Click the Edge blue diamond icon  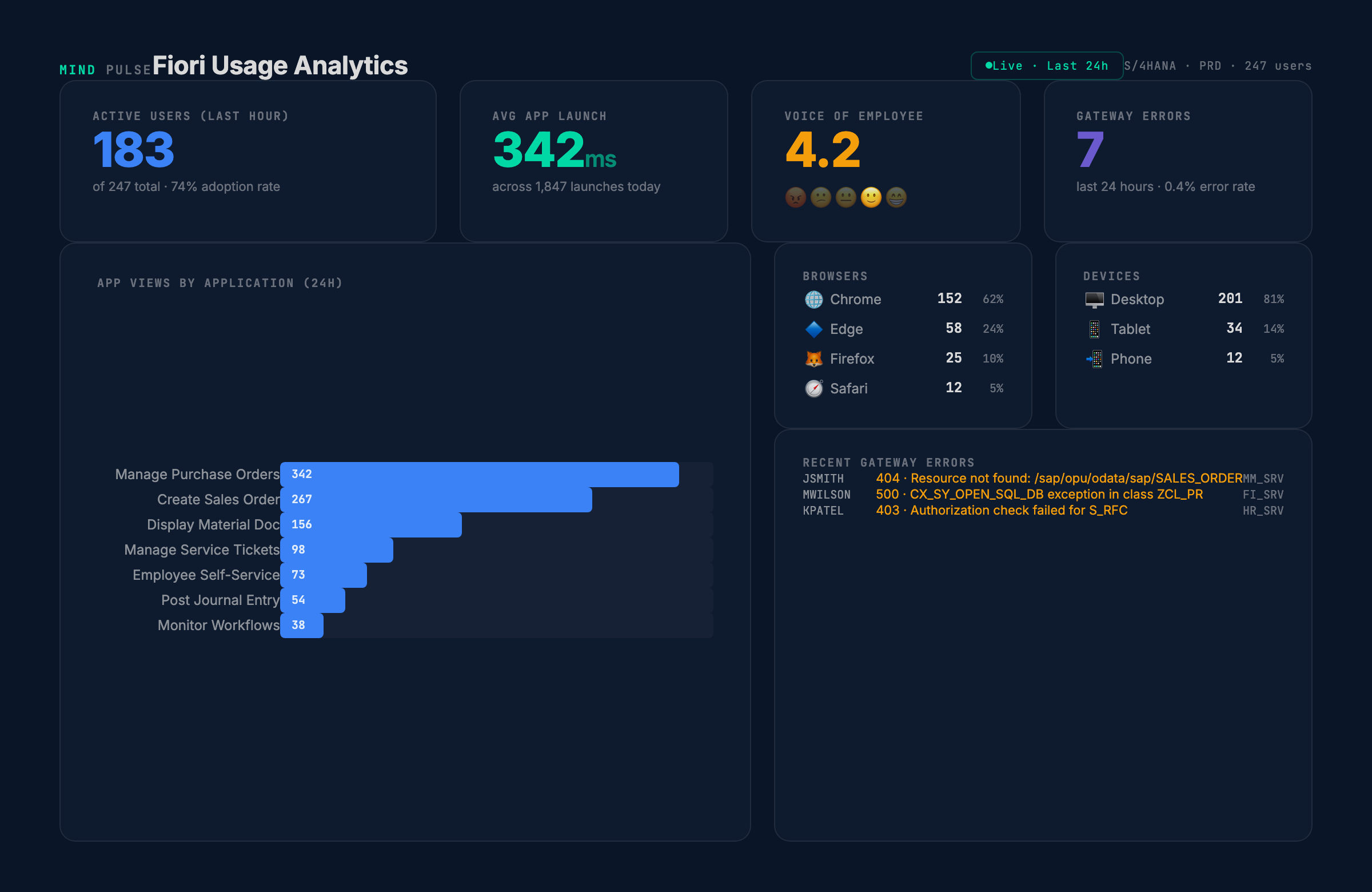813,329
